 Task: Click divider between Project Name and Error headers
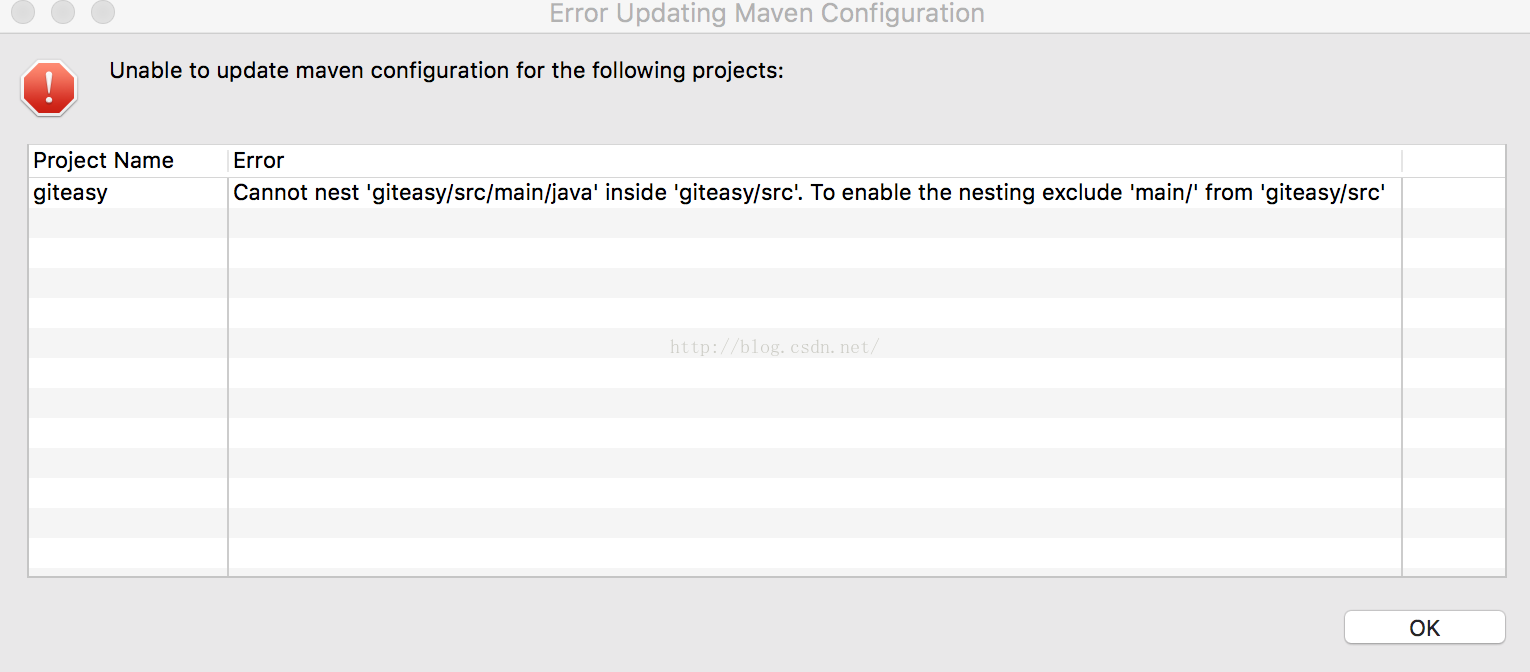[228, 160]
